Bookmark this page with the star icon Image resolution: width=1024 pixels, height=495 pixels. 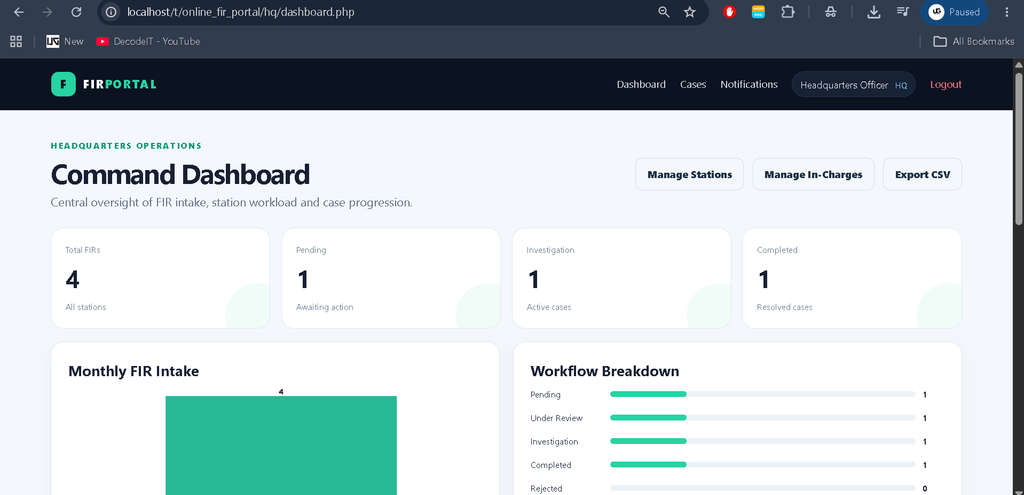[690, 12]
